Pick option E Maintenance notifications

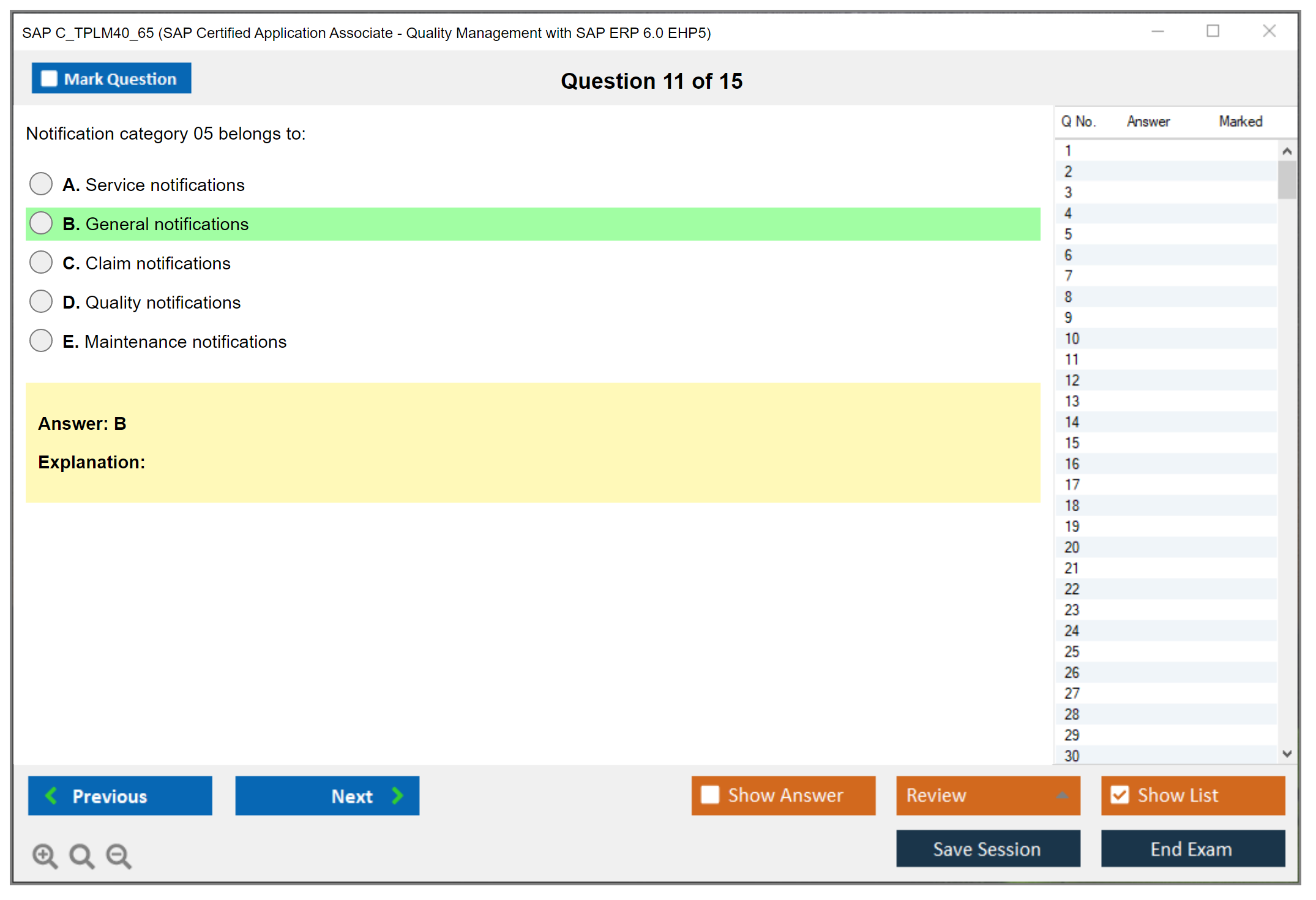[41, 340]
